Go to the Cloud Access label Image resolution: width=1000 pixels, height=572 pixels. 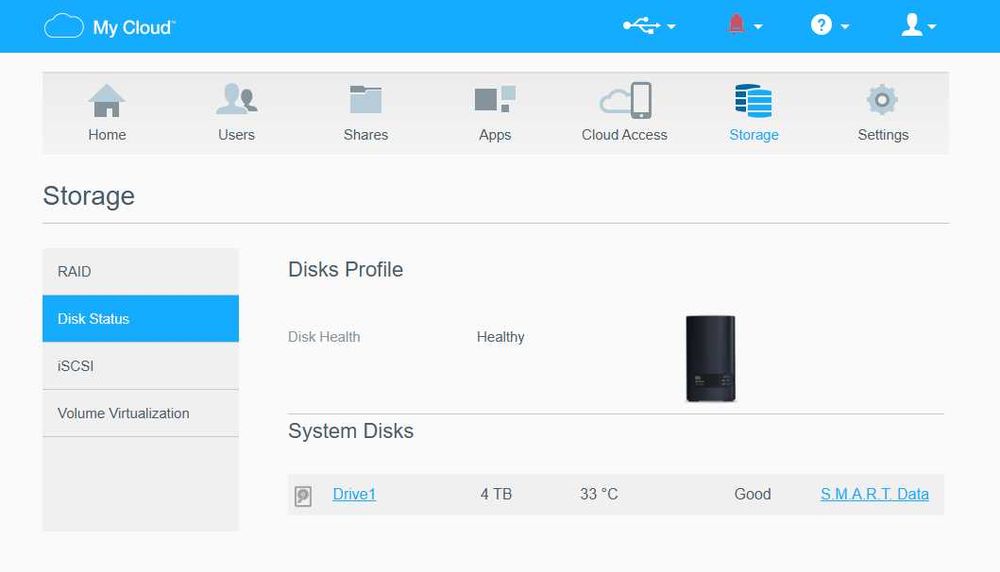click(x=624, y=135)
